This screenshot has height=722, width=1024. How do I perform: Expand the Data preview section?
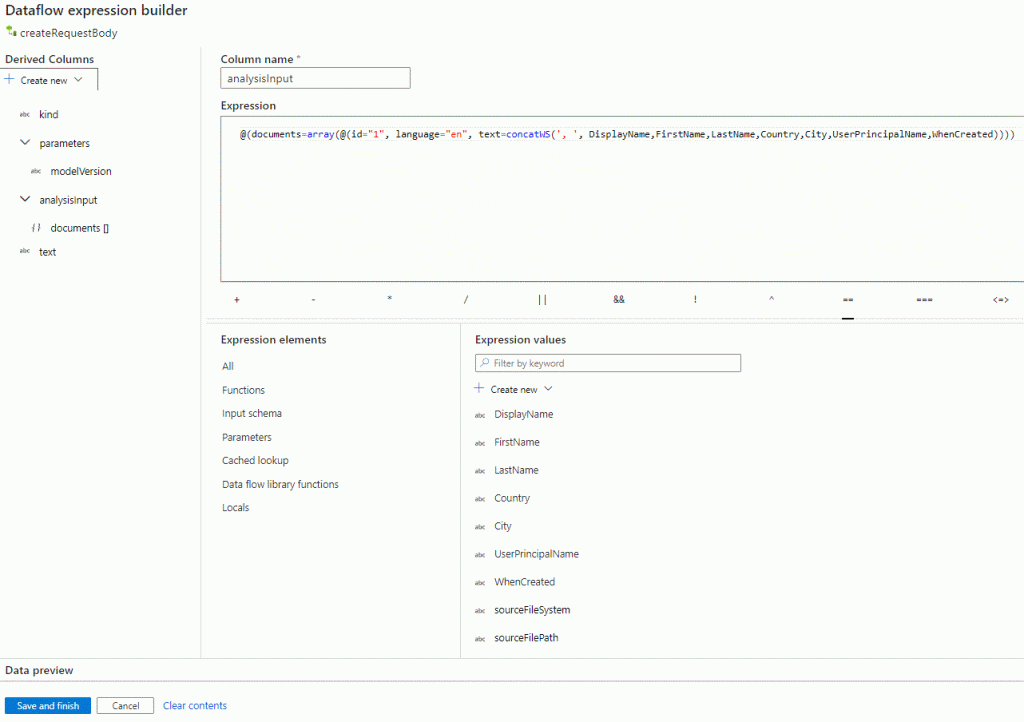pos(39,670)
